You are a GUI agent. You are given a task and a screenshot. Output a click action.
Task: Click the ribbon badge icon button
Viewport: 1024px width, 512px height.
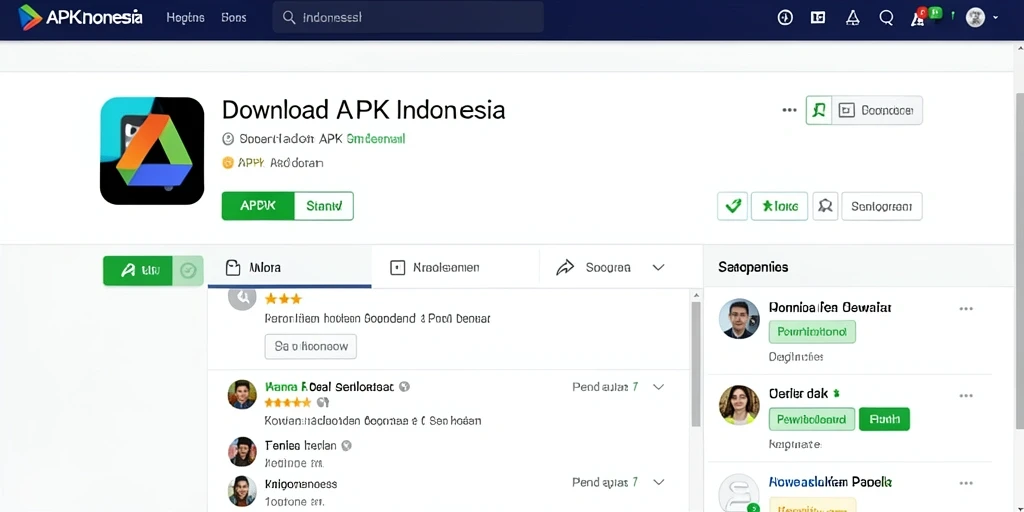point(825,206)
